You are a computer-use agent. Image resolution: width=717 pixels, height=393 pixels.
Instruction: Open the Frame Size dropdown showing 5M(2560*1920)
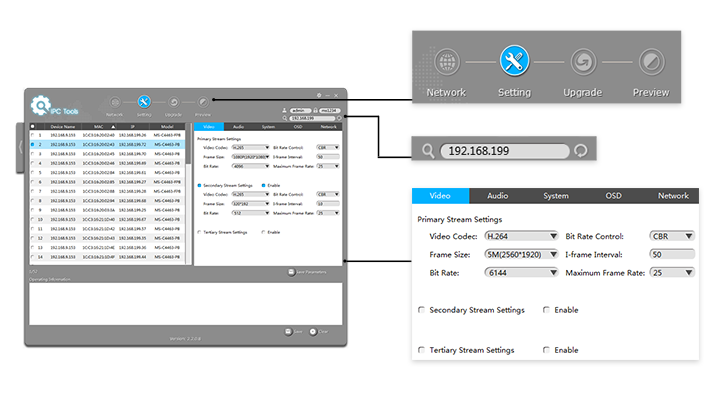click(x=521, y=254)
